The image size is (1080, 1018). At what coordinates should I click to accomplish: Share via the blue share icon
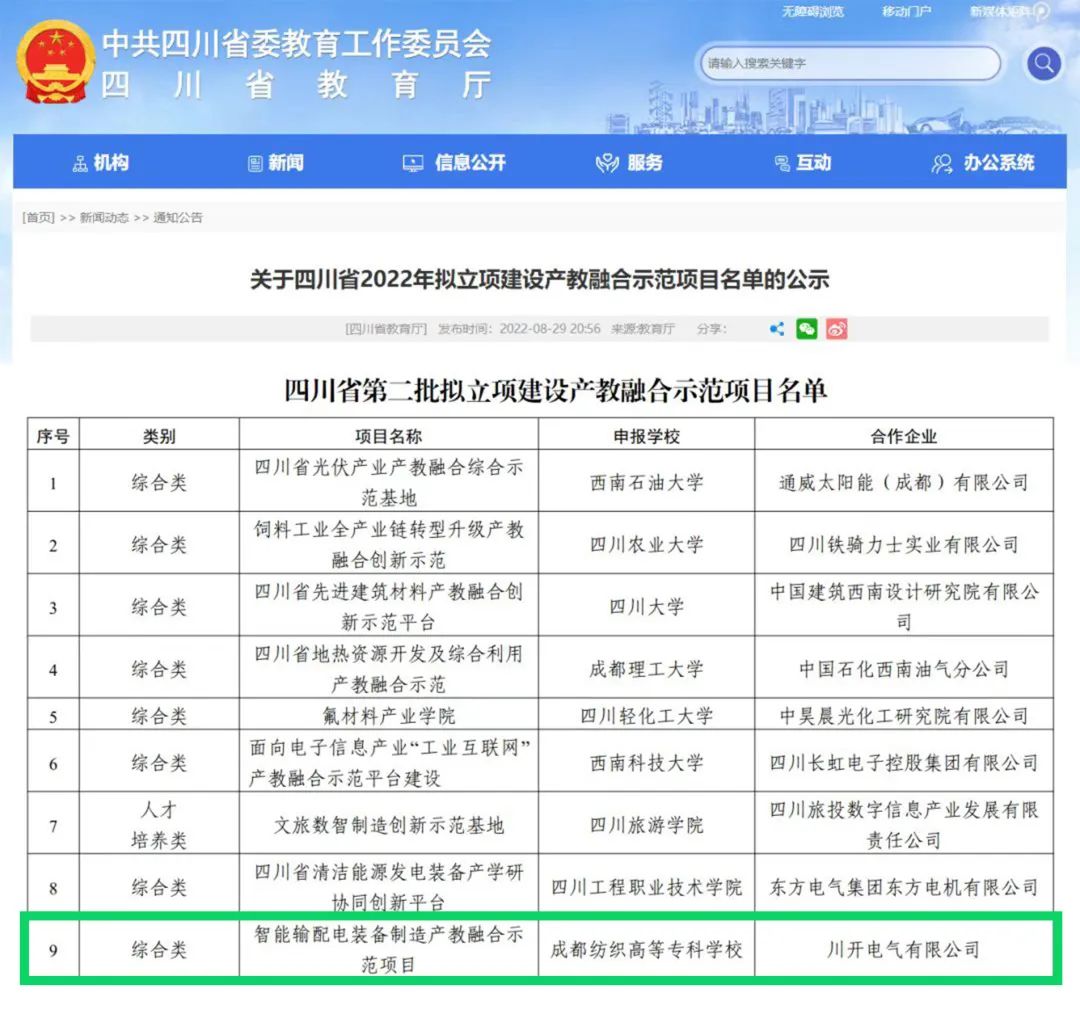pos(777,329)
